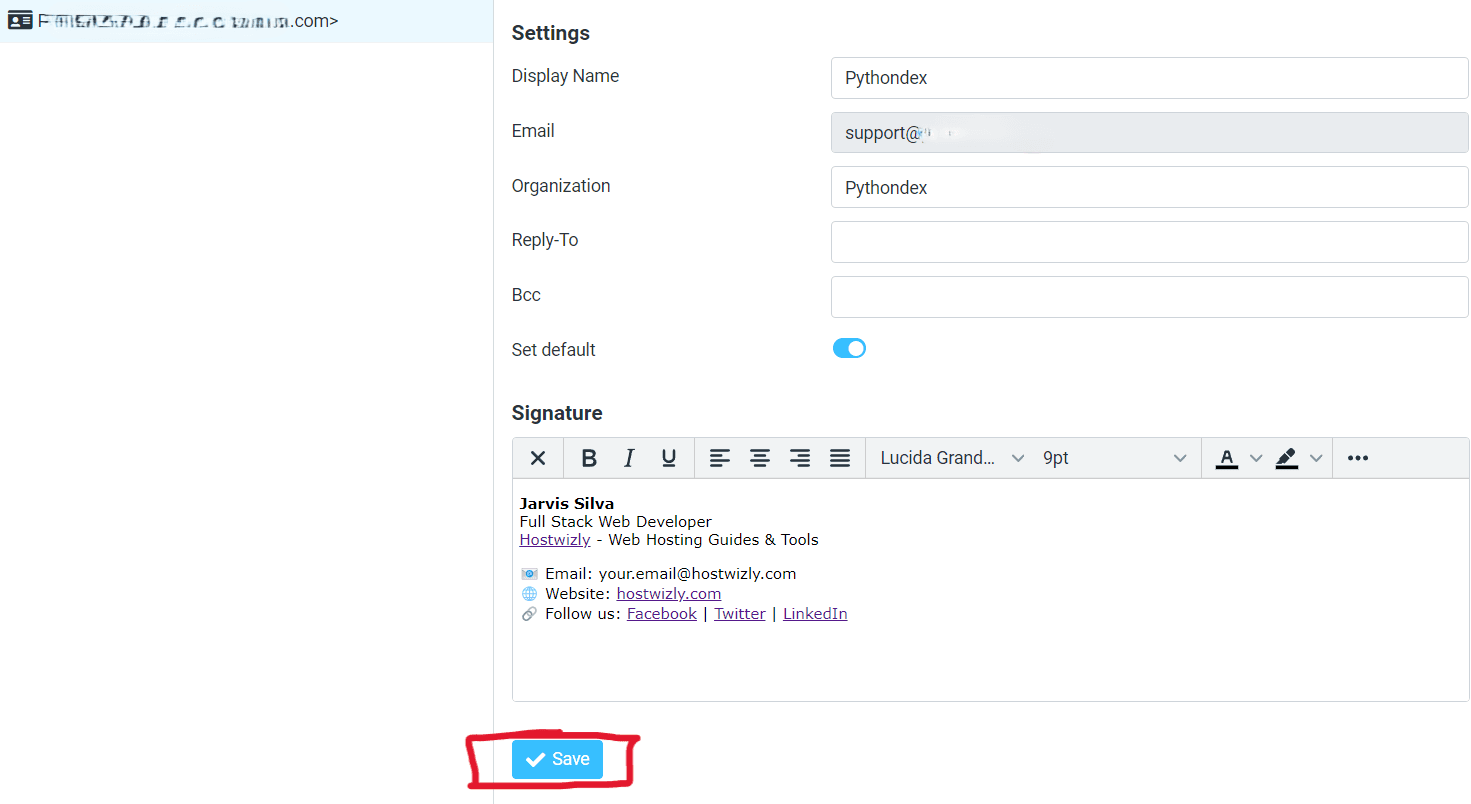Click the contact card icon beside the email address
The height and width of the screenshot is (804, 1471).
[20, 20]
